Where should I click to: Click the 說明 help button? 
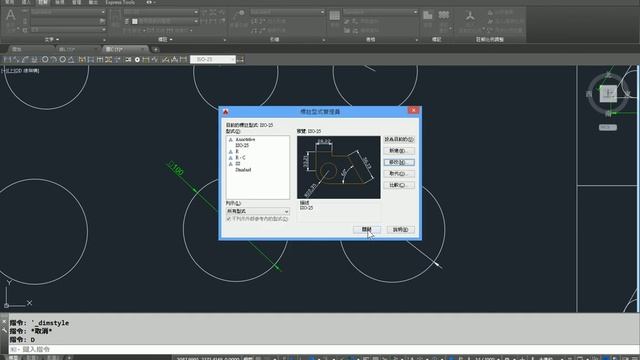click(x=400, y=229)
